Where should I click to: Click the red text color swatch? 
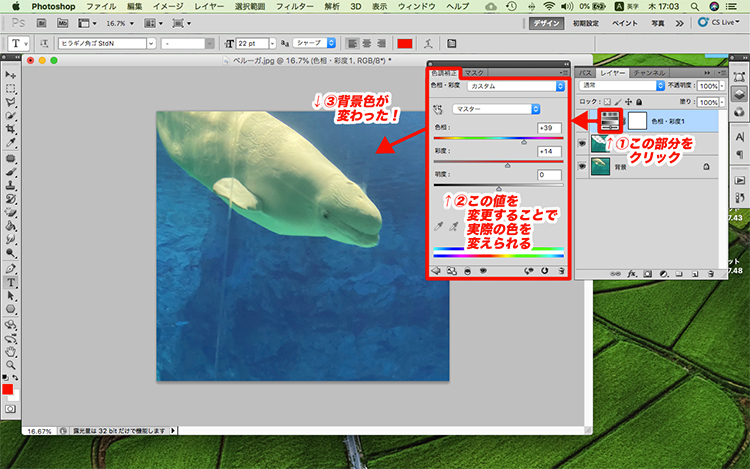[404, 43]
